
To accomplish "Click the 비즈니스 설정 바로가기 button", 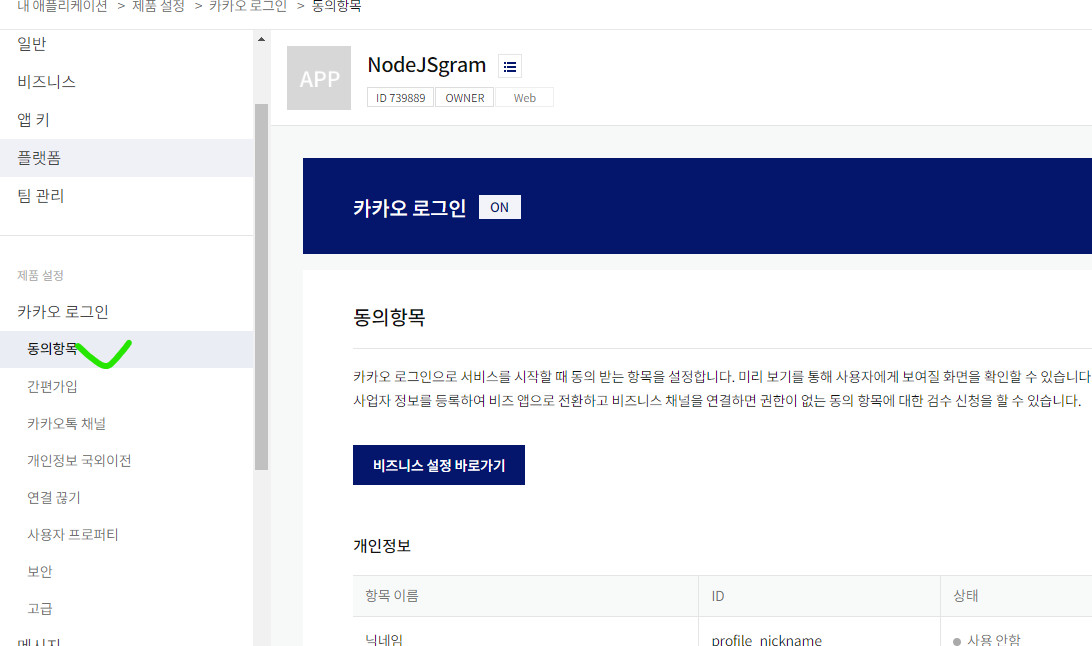I will tap(439, 465).
